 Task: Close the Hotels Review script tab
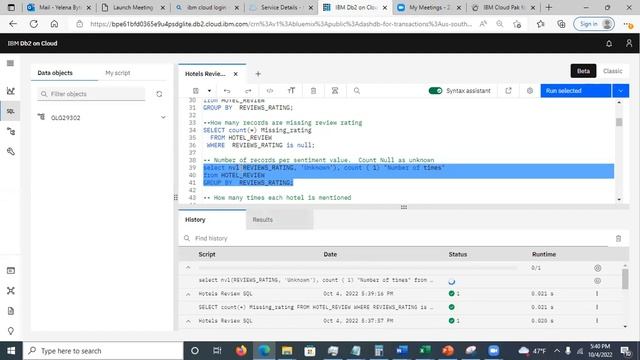pos(236,74)
